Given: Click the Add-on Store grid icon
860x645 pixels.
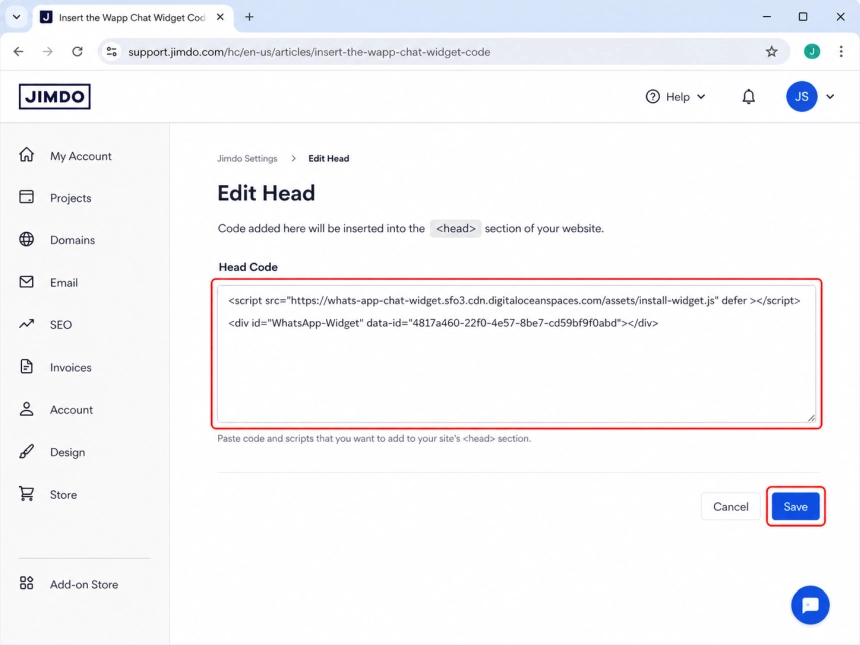Looking at the screenshot, I should click(26, 583).
